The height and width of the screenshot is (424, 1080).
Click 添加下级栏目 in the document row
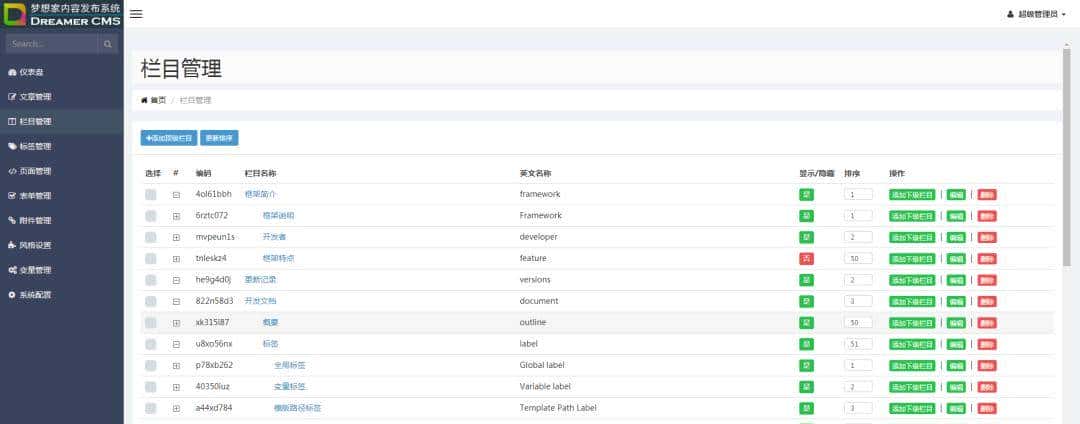tap(913, 301)
